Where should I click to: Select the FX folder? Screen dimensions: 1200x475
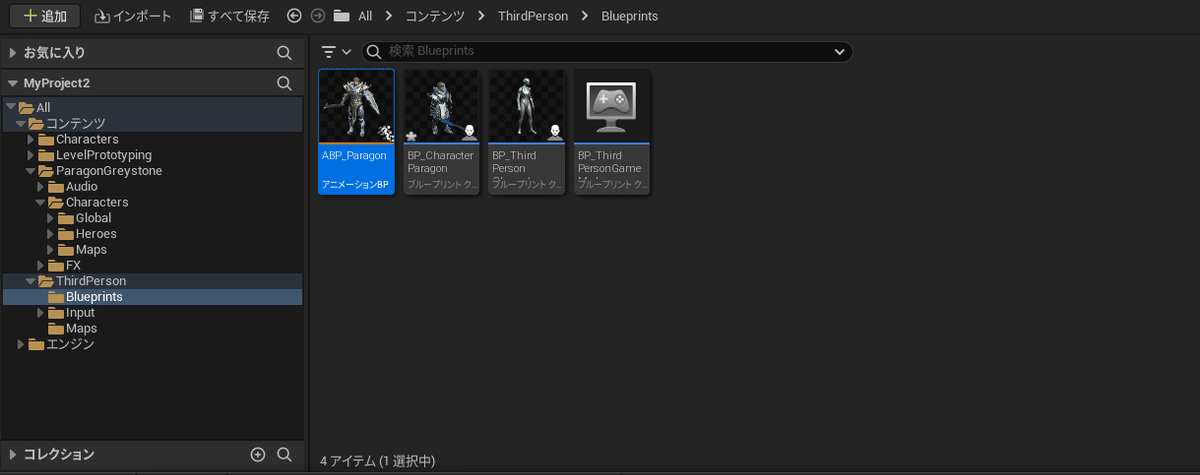click(x=73, y=265)
